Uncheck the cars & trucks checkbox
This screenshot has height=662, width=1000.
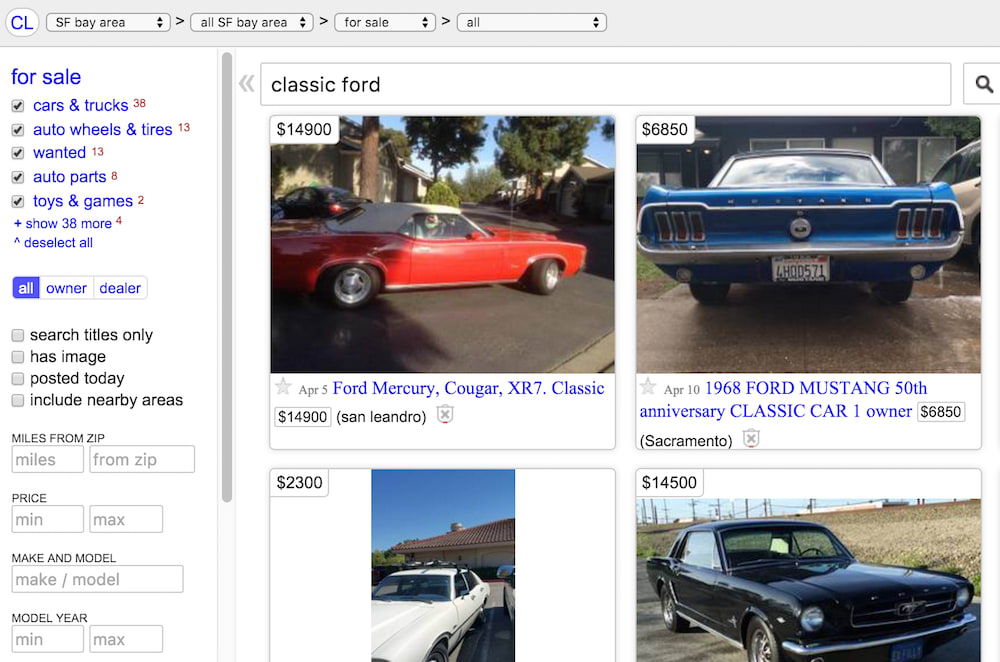18,106
